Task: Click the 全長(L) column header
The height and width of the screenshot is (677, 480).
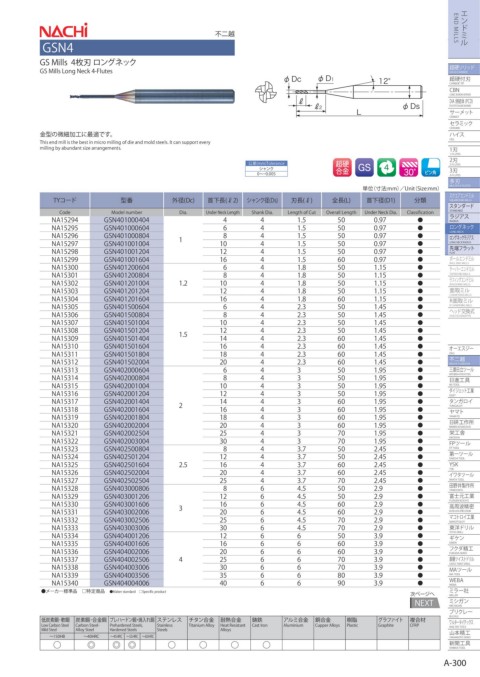Action: click(x=341, y=200)
